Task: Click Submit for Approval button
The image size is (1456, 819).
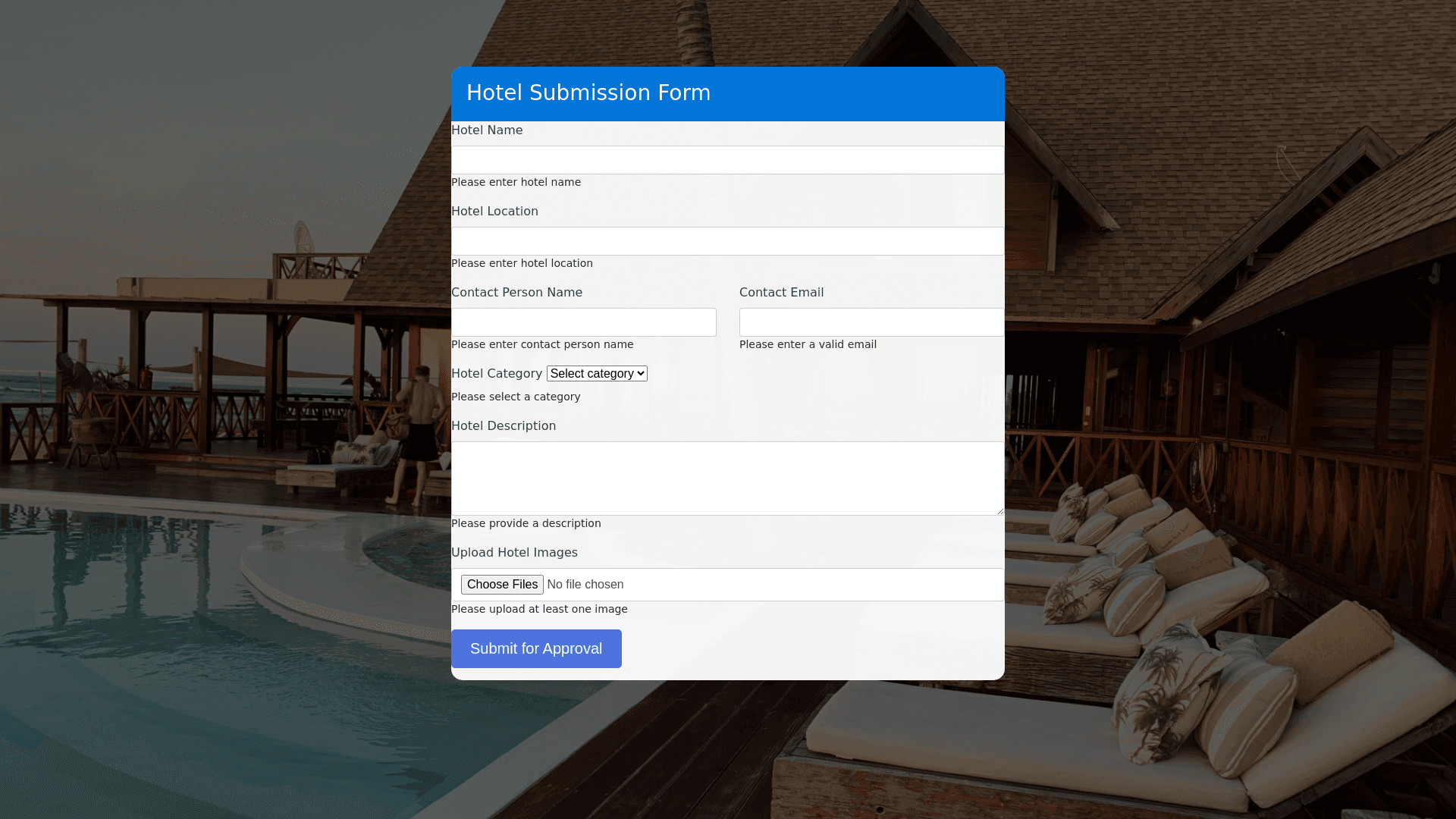Action: point(536,648)
